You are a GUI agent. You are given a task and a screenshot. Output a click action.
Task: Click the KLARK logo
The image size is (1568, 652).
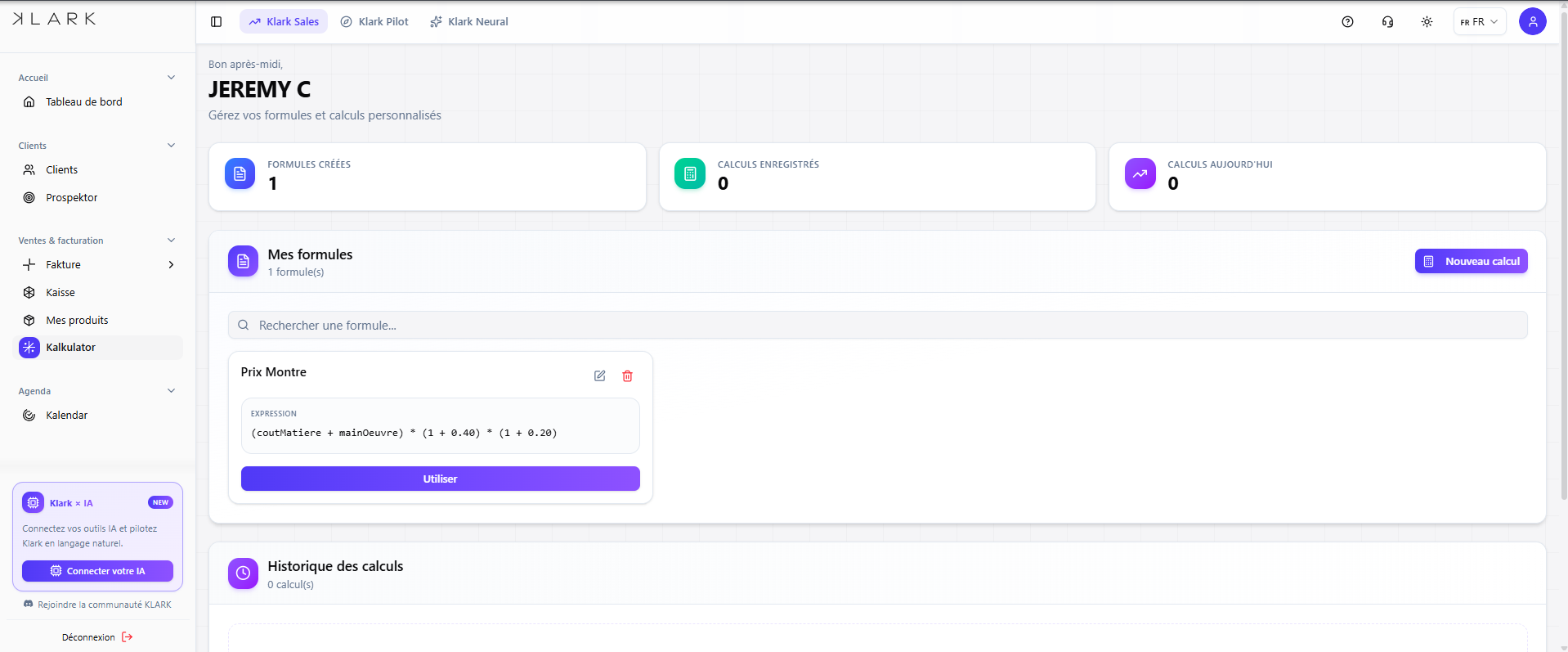coord(54,19)
